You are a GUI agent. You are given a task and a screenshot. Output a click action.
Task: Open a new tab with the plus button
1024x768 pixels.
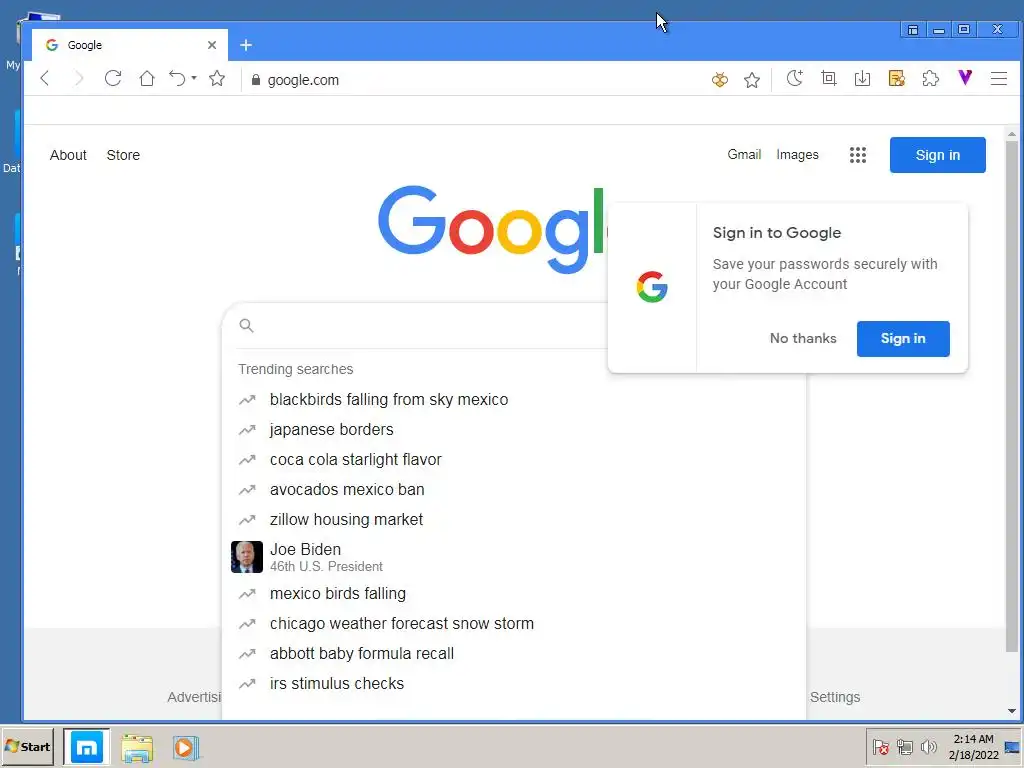pos(246,45)
